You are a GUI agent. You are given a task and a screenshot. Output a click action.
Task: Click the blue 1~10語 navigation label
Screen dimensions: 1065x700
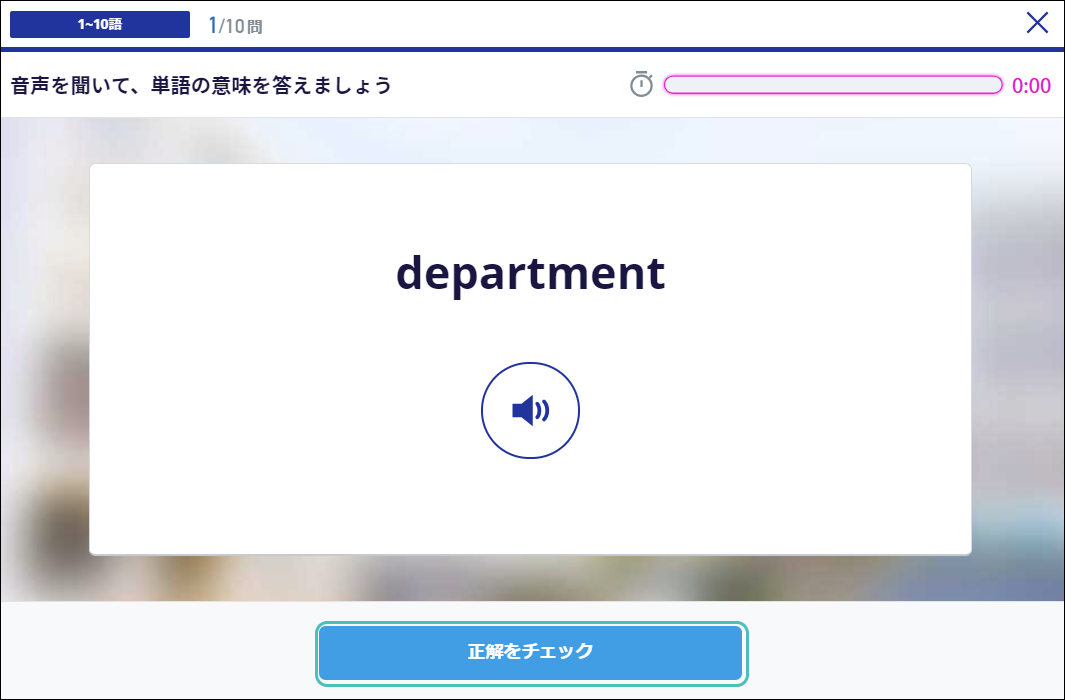99,24
